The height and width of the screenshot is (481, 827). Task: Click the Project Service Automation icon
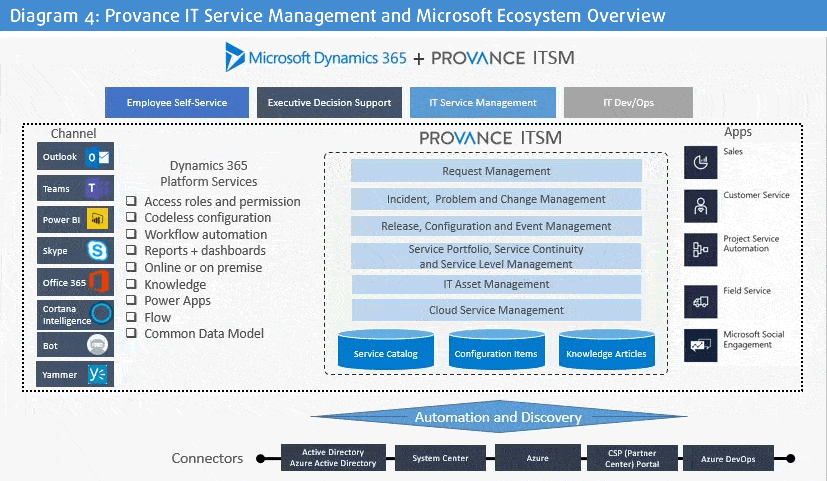[x=700, y=249]
